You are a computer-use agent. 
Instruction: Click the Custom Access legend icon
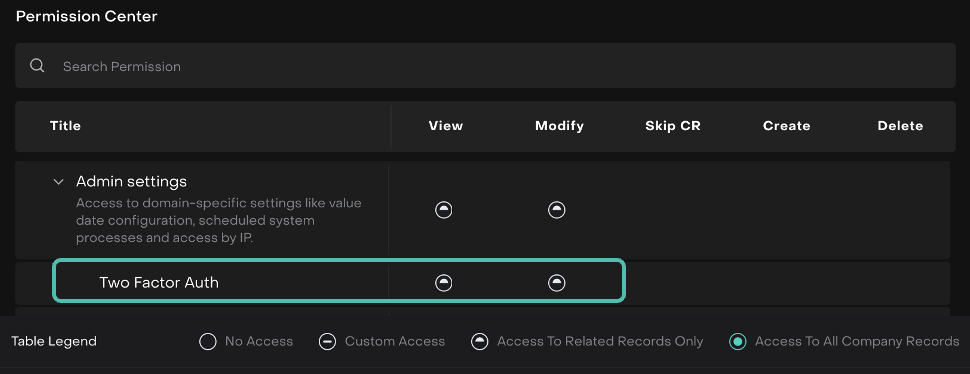[x=327, y=341]
